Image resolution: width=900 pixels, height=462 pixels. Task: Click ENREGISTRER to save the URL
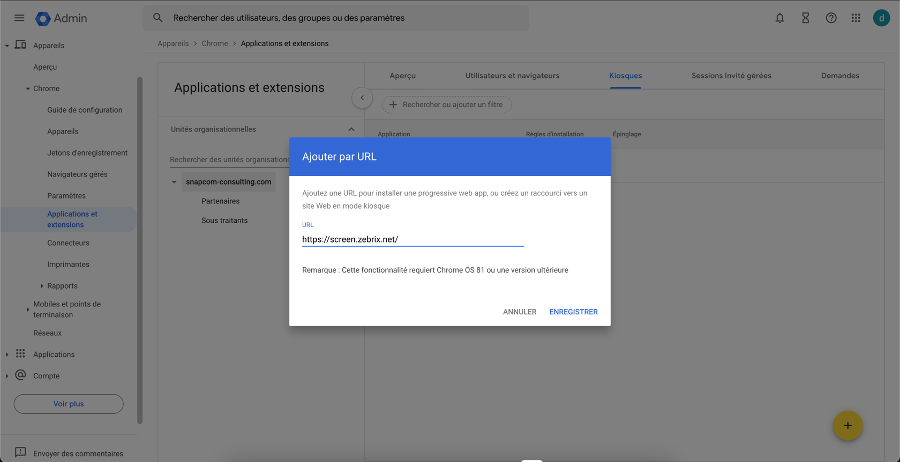click(x=573, y=312)
